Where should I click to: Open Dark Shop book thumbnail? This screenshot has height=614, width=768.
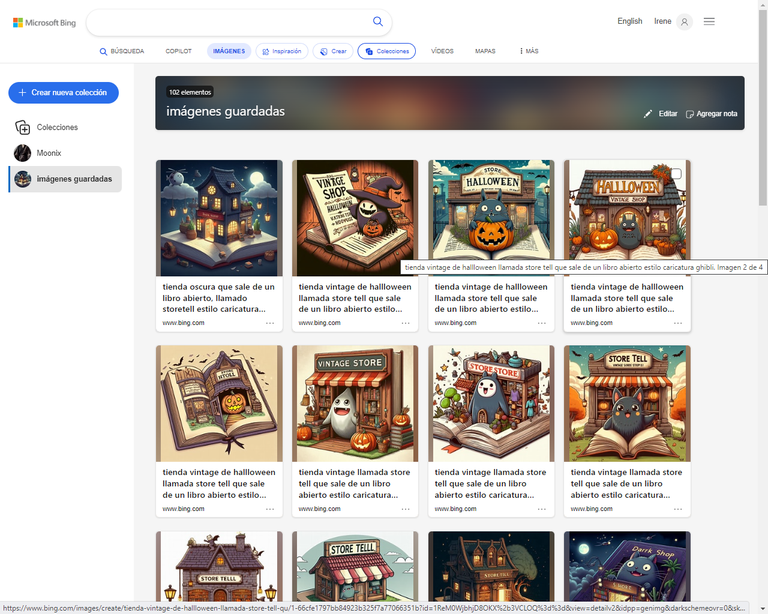pyautogui.click(x=627, y=567)
